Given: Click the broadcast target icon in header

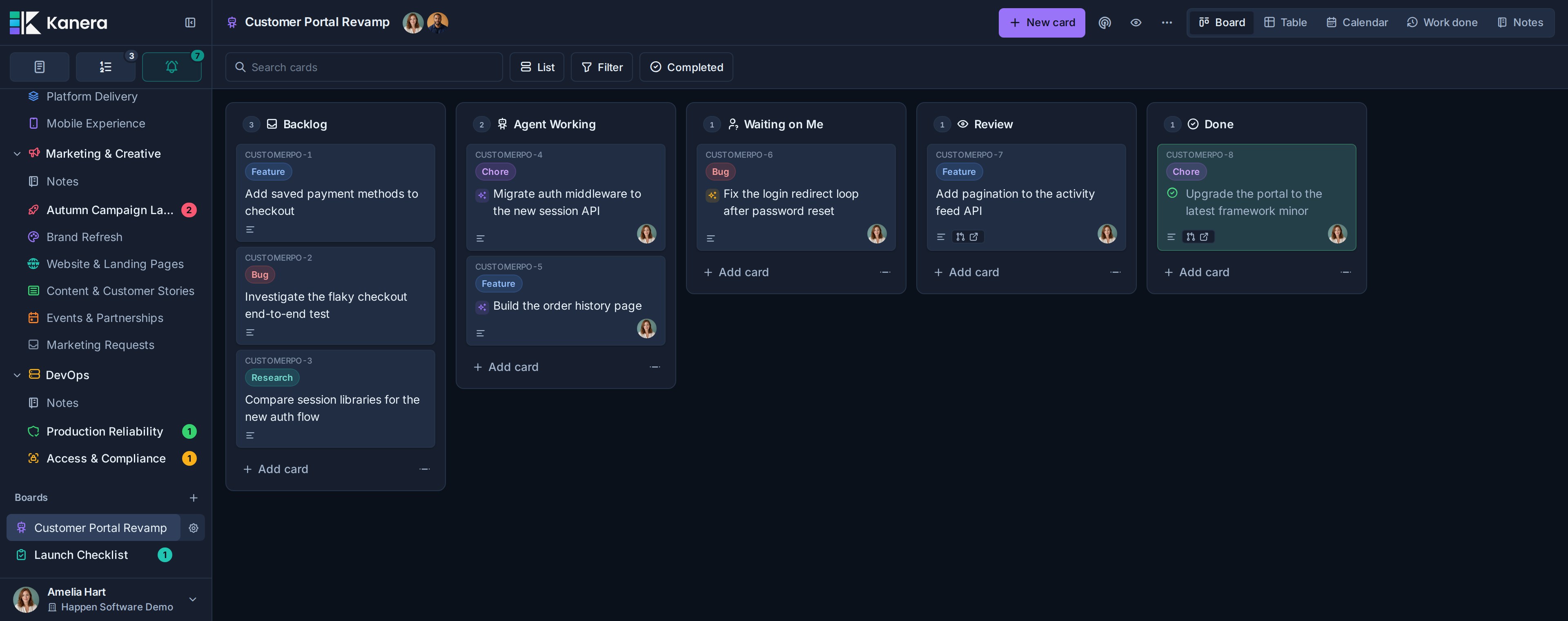Looking at the screenshot, I should [x=1104, y=22].
